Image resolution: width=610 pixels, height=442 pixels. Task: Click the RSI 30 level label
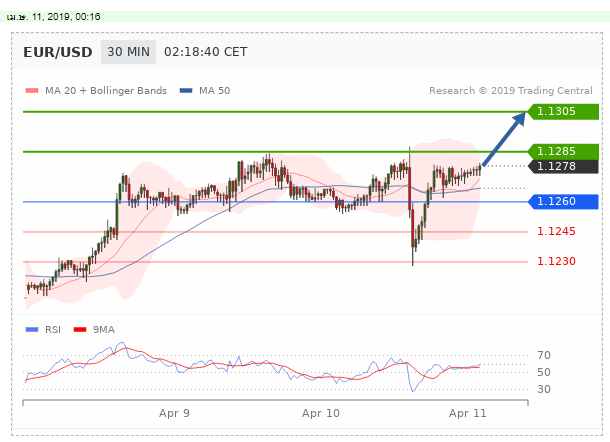click(x=544, y=389)
